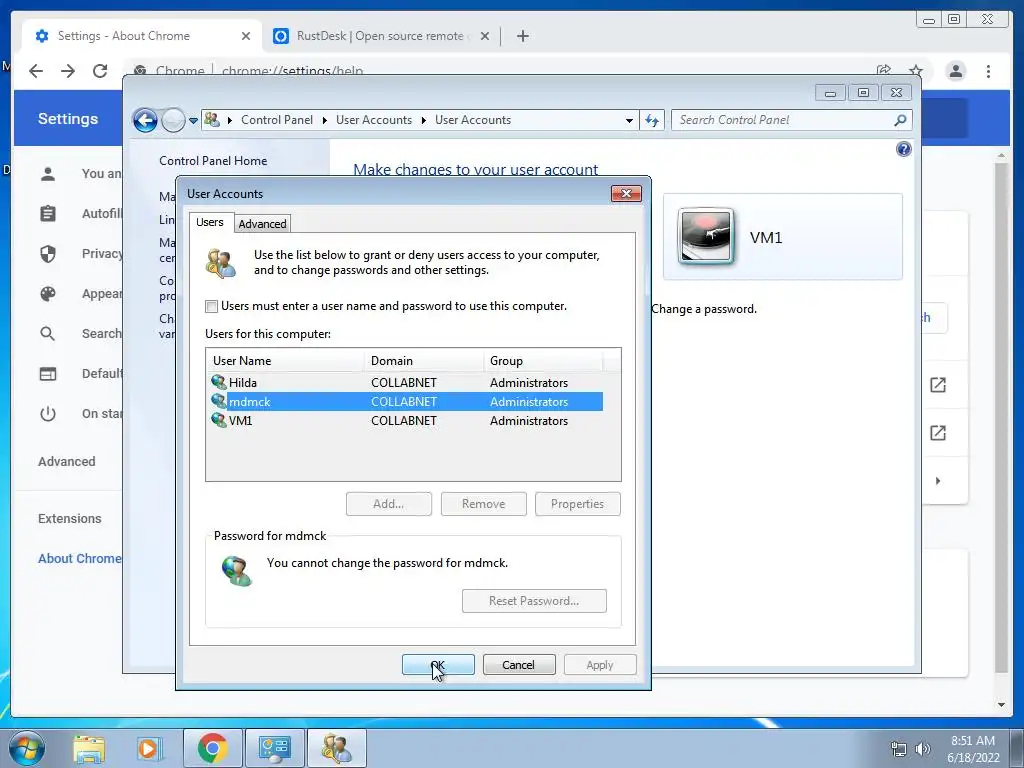Open the address bar history dropdown arrow

tap(629, 120)
